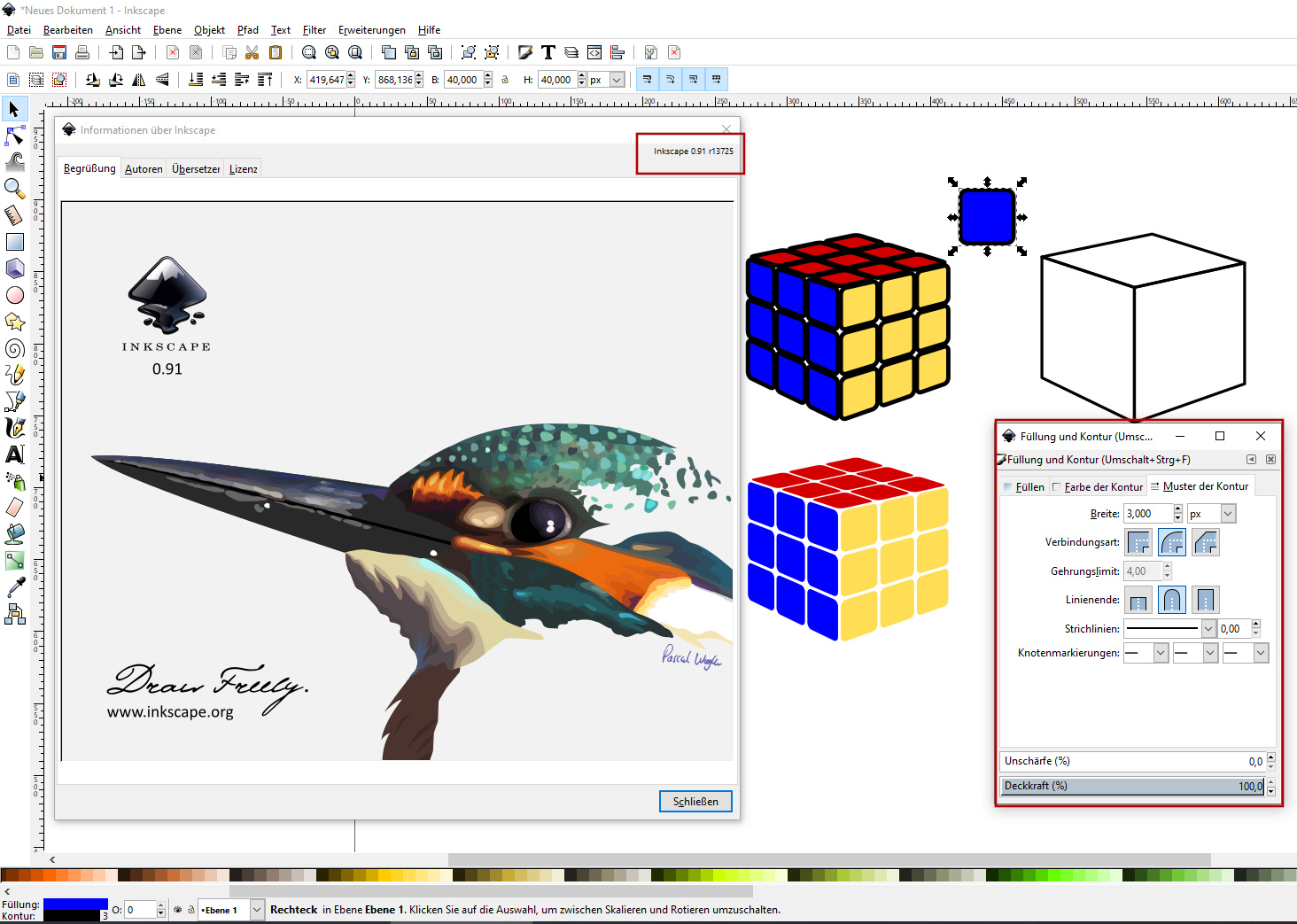
Task: Open the Strichlinien dash pattern dropdown
Action: [x=1208, y=629]
